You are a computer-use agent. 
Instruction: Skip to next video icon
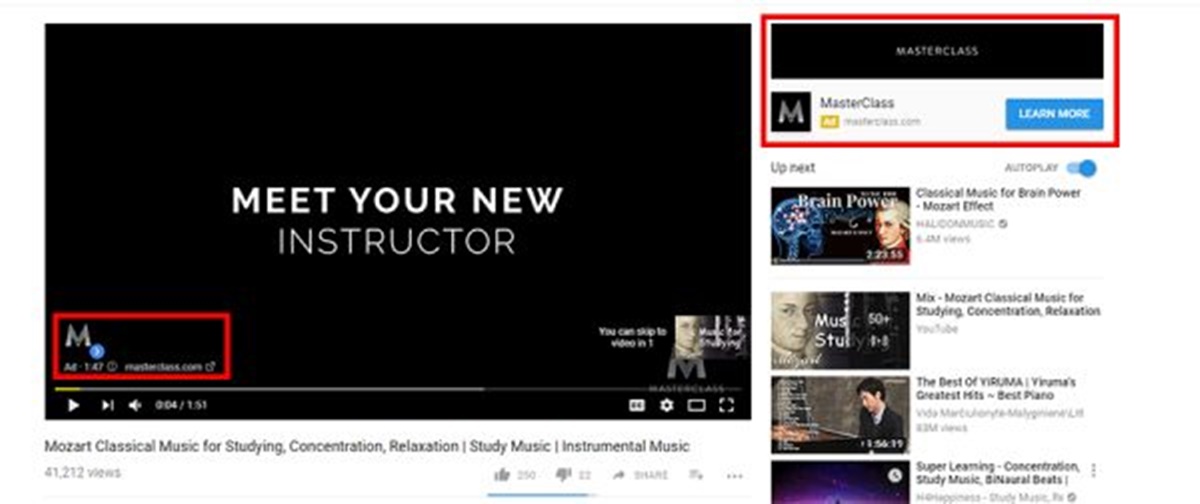107,405
